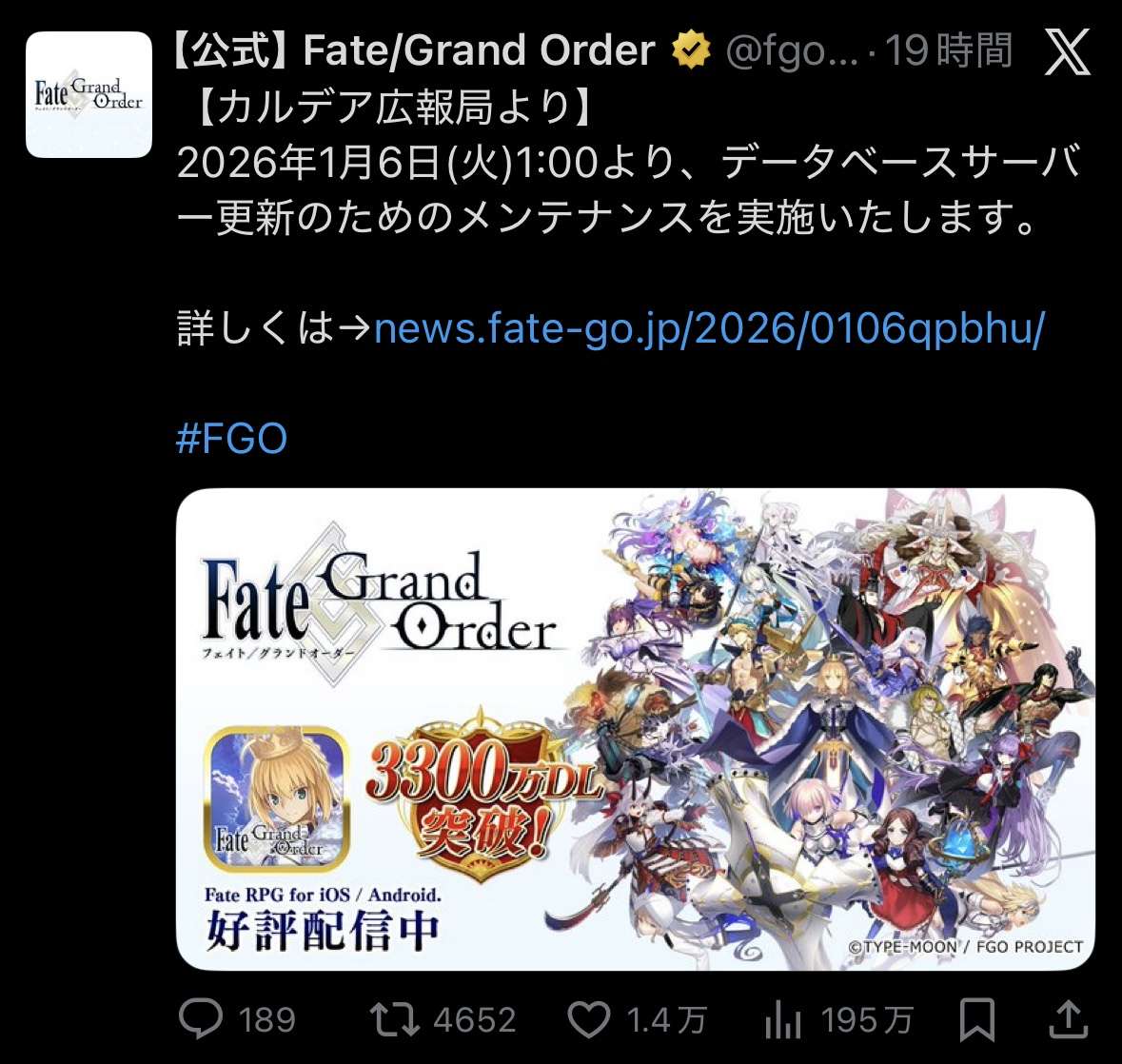
Task: Click the 3300万DL突破 badge in banner
Action: 482,796
